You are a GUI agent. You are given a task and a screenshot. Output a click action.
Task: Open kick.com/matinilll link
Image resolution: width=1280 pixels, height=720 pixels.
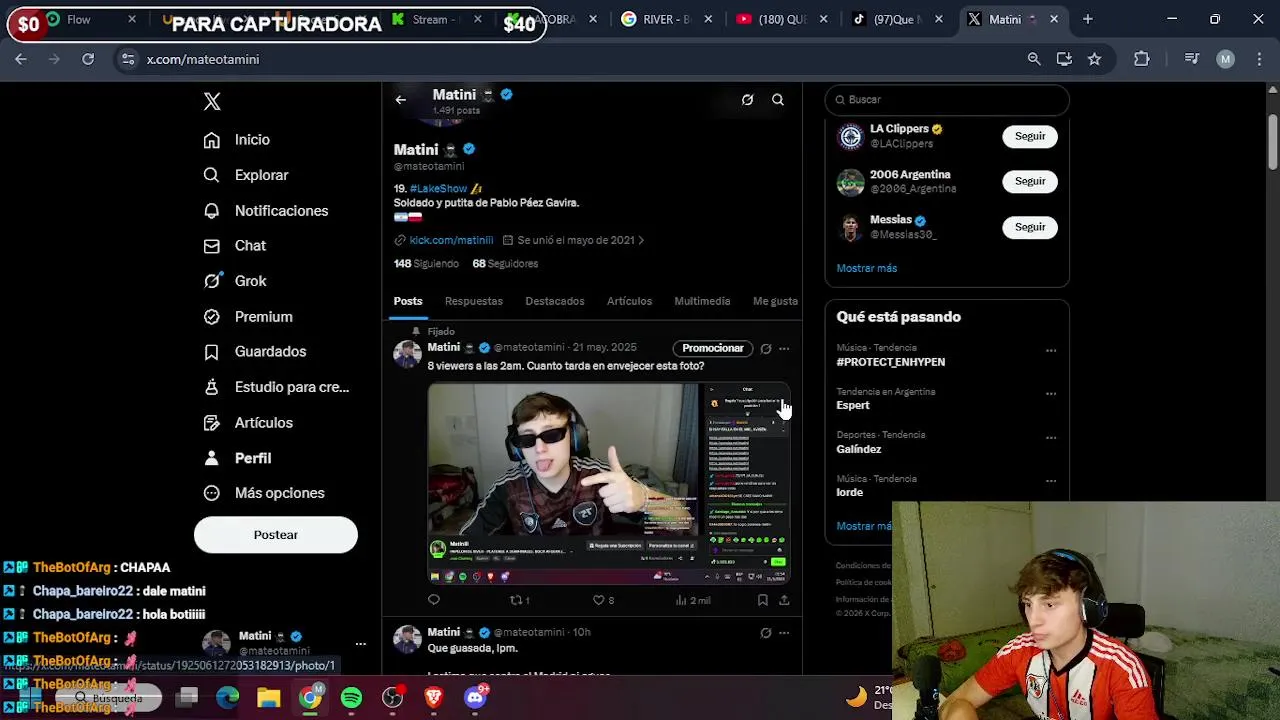pos(451,240)
